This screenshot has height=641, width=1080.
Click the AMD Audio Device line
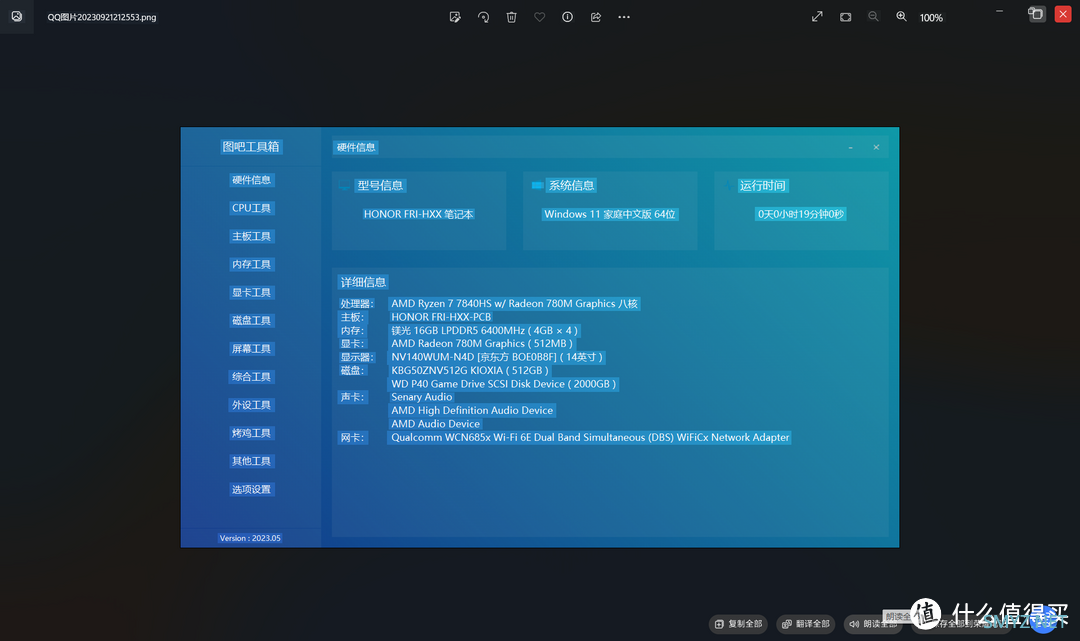(x=435, y=424)
